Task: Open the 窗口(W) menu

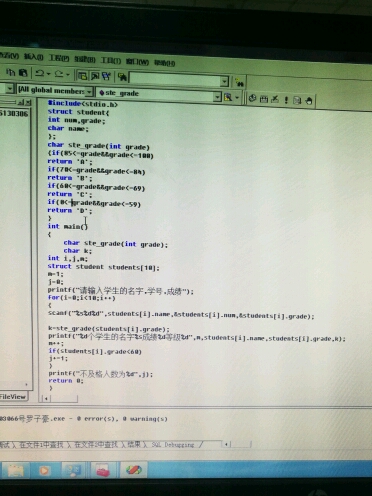Action: click(x=137, y=62)
